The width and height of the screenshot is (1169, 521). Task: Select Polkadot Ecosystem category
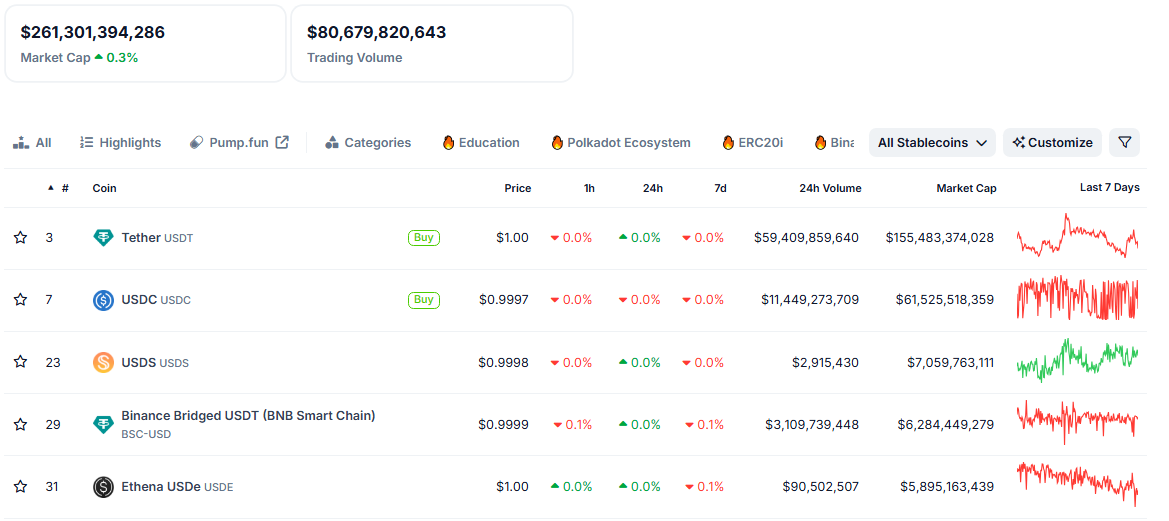tap(620, 142)
